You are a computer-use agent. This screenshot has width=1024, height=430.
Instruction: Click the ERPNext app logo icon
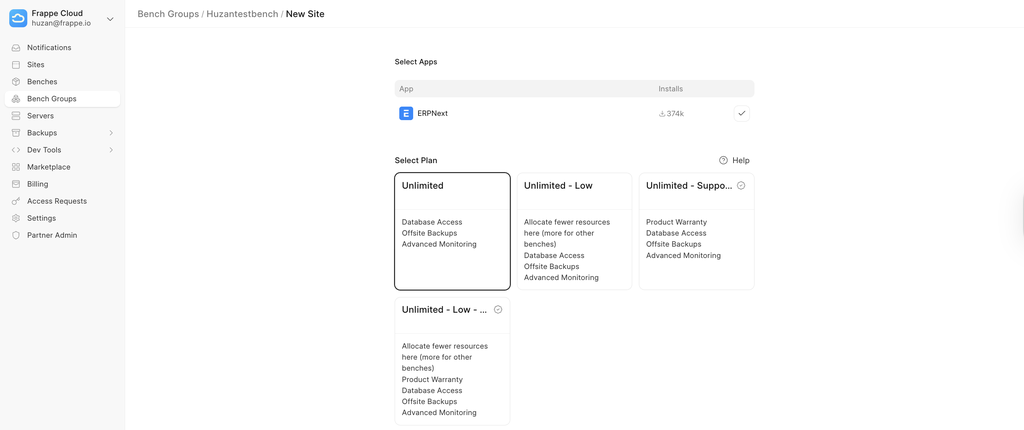406,114
